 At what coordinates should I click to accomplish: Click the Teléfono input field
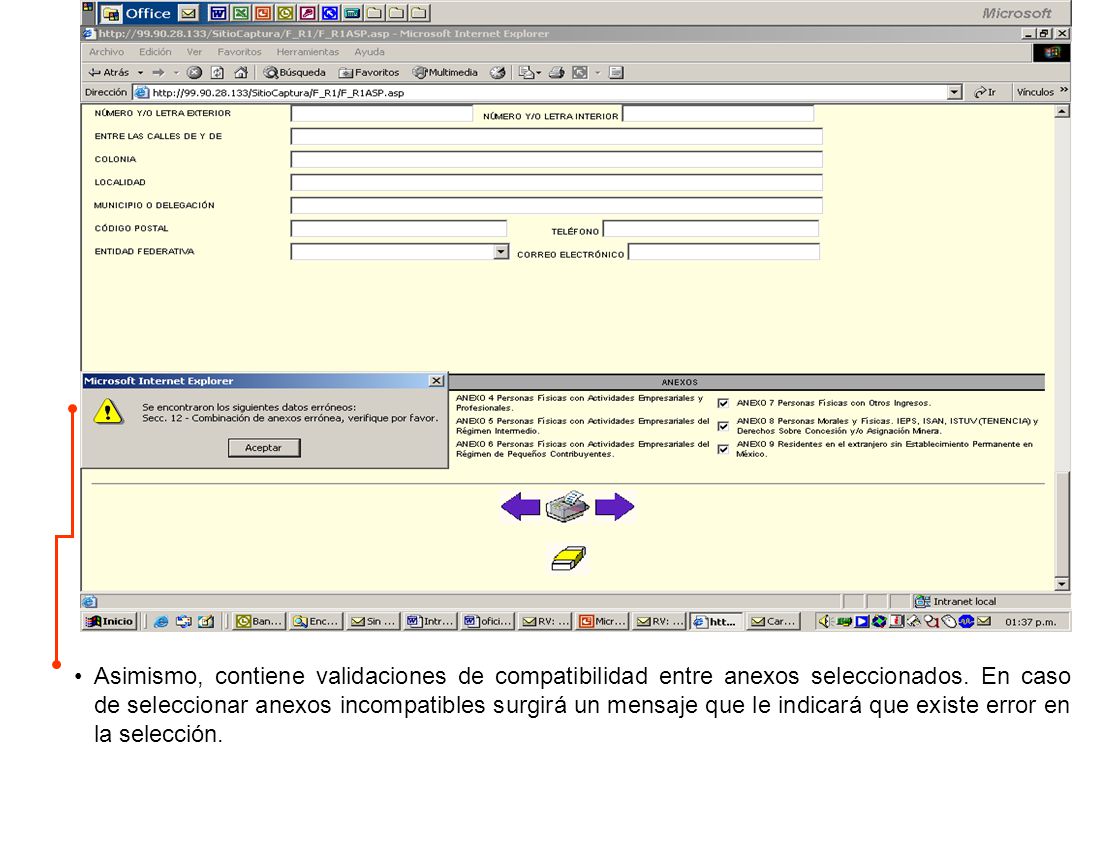pyautogui.click(x=711, y=229)
